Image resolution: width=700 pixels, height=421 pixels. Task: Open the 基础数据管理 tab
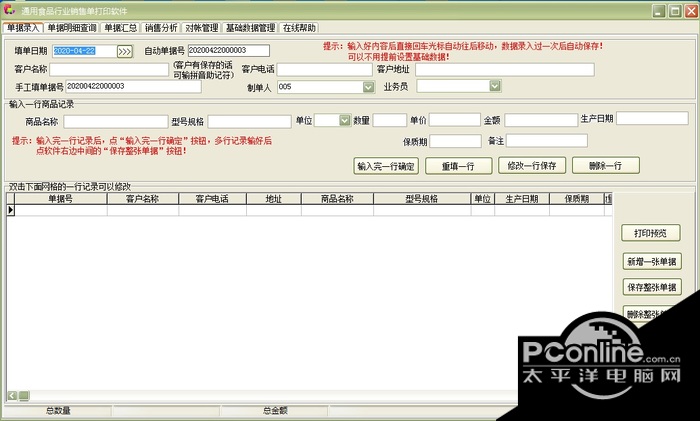250,28
